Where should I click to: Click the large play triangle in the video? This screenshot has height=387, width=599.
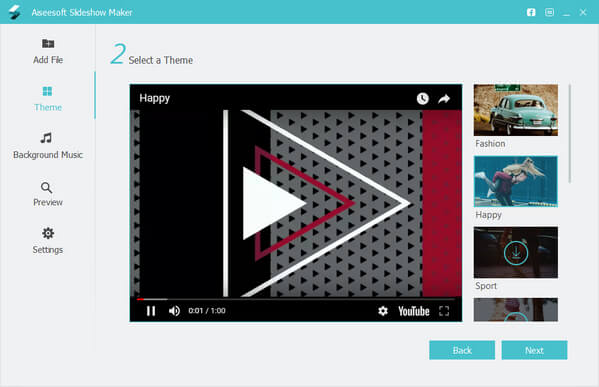pyautogui.click(x=274, y=203)
